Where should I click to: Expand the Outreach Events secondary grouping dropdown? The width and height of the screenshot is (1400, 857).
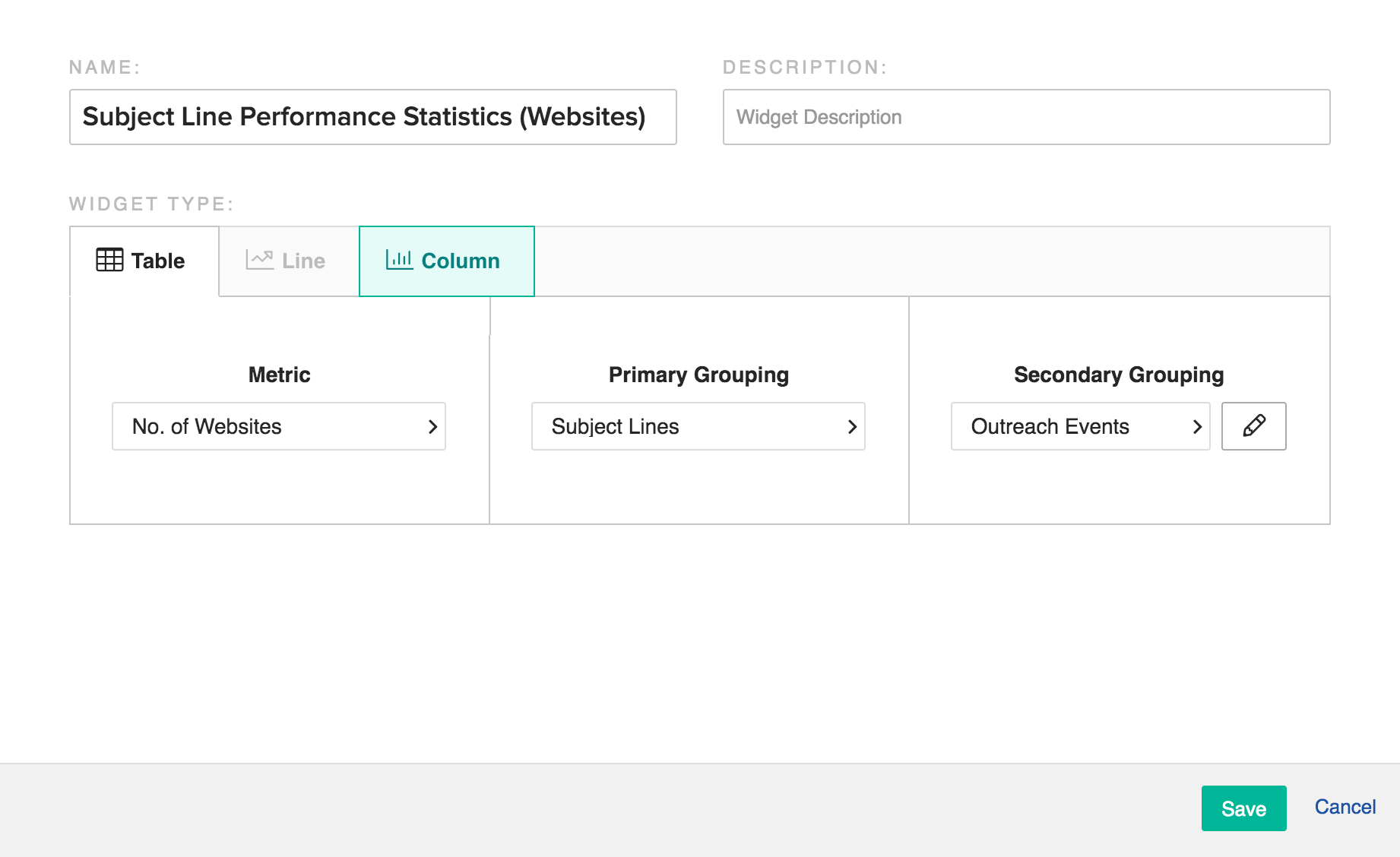pos(1079,426)
